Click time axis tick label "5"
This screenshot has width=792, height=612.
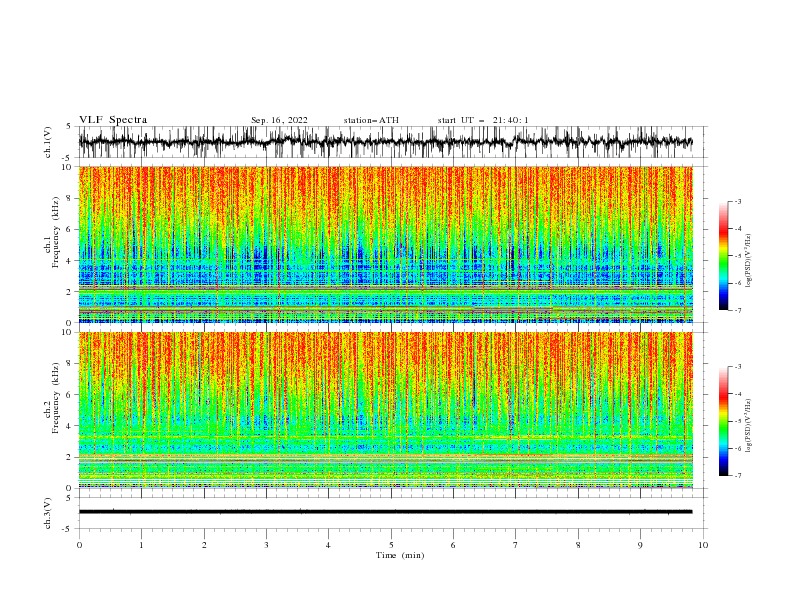pyautogui.click(x=391, y=545)
